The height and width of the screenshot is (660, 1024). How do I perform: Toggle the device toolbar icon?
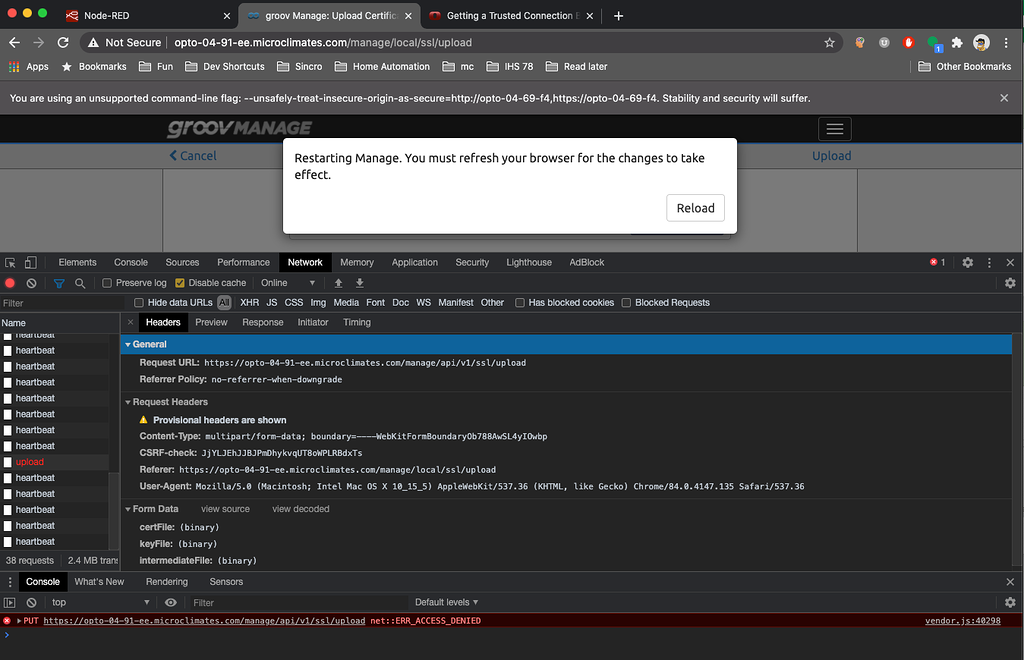click(32, 263)
